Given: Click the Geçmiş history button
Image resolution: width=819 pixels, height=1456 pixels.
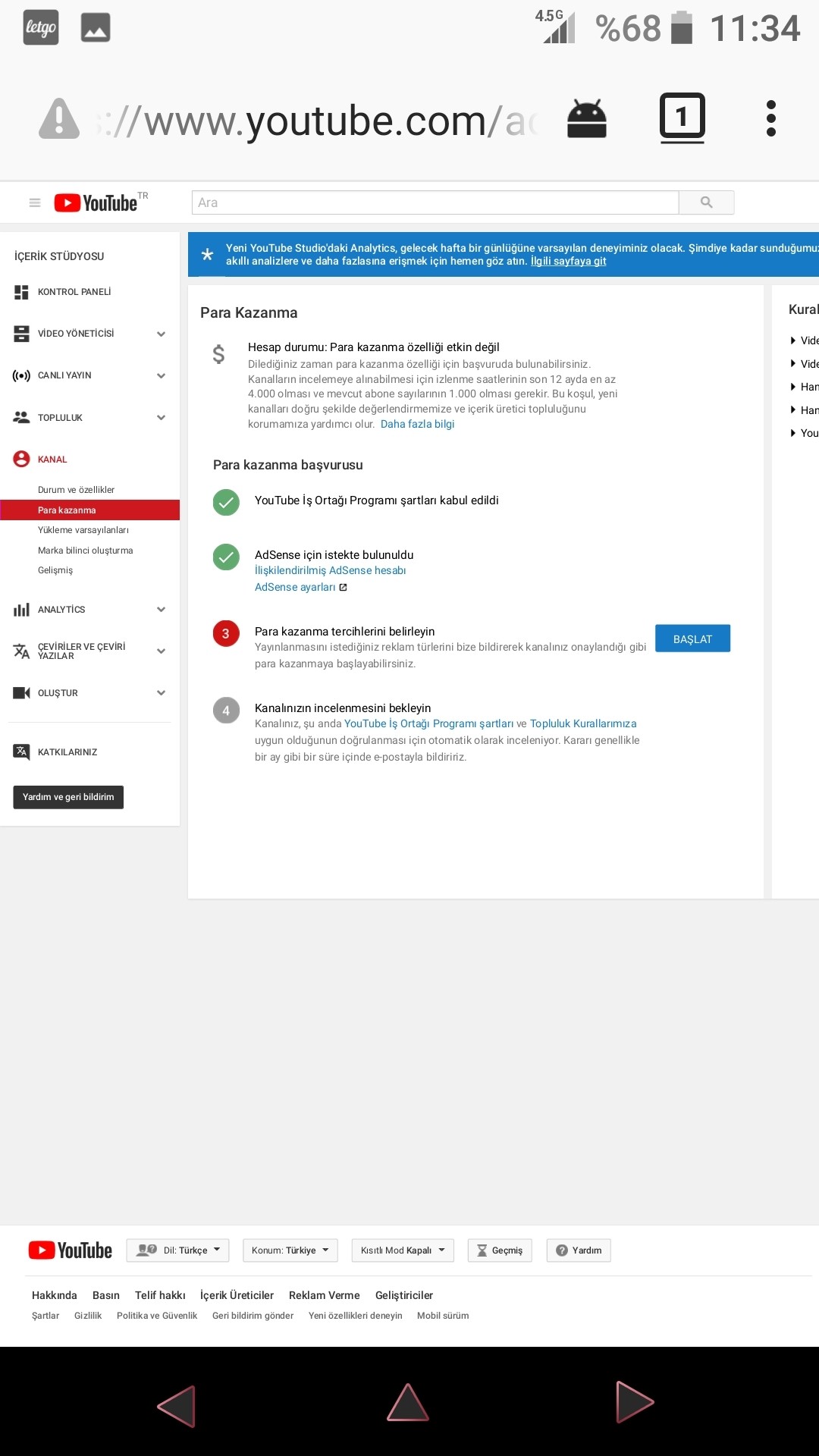Looking at the screenshot, I should (500, 1250).
